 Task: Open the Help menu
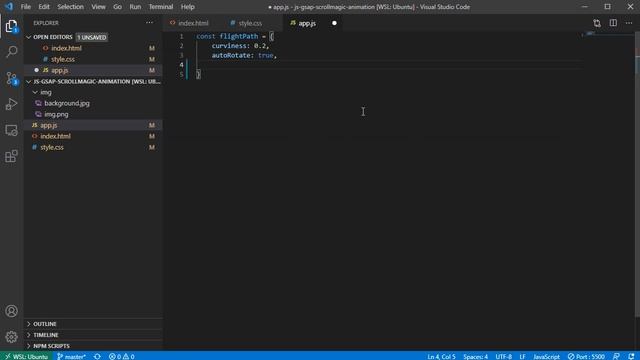[x=187, y=7]
